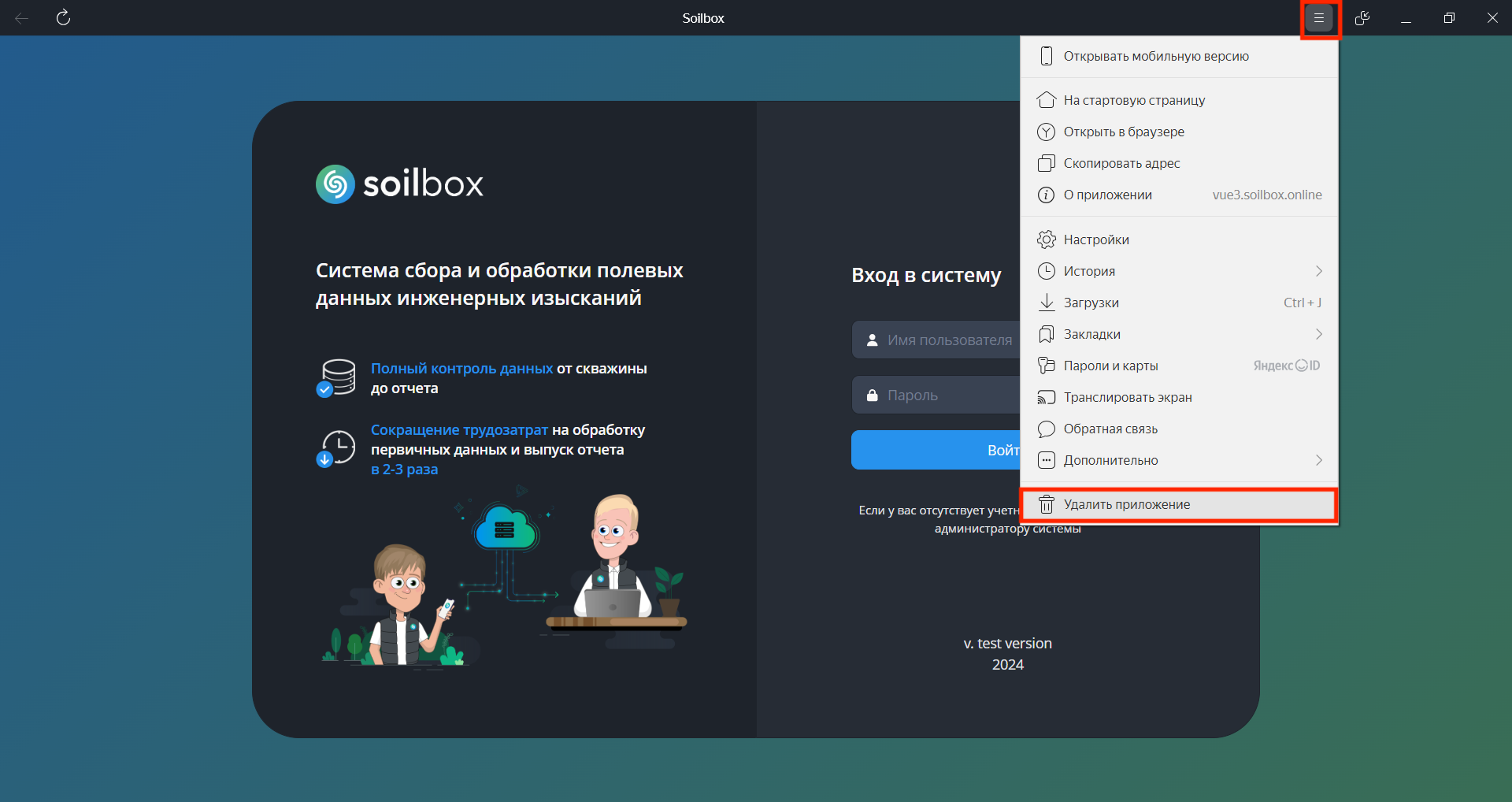This screenshot has width=1512, height=802.
Task: Click the house icon for На стартовую страницу
Action: [1046, 100]
